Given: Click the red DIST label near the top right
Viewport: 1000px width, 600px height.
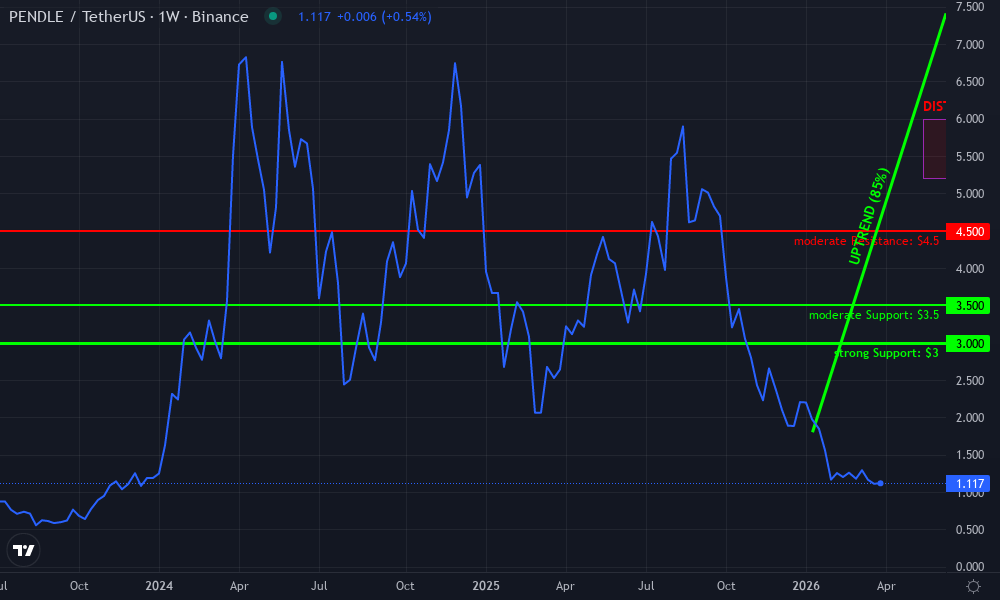Looking at the screenshot, I should pos(935,103).
